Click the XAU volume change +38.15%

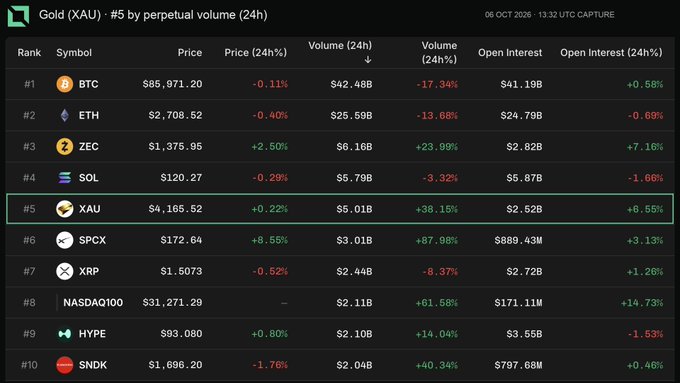click(x=436, y=209)
